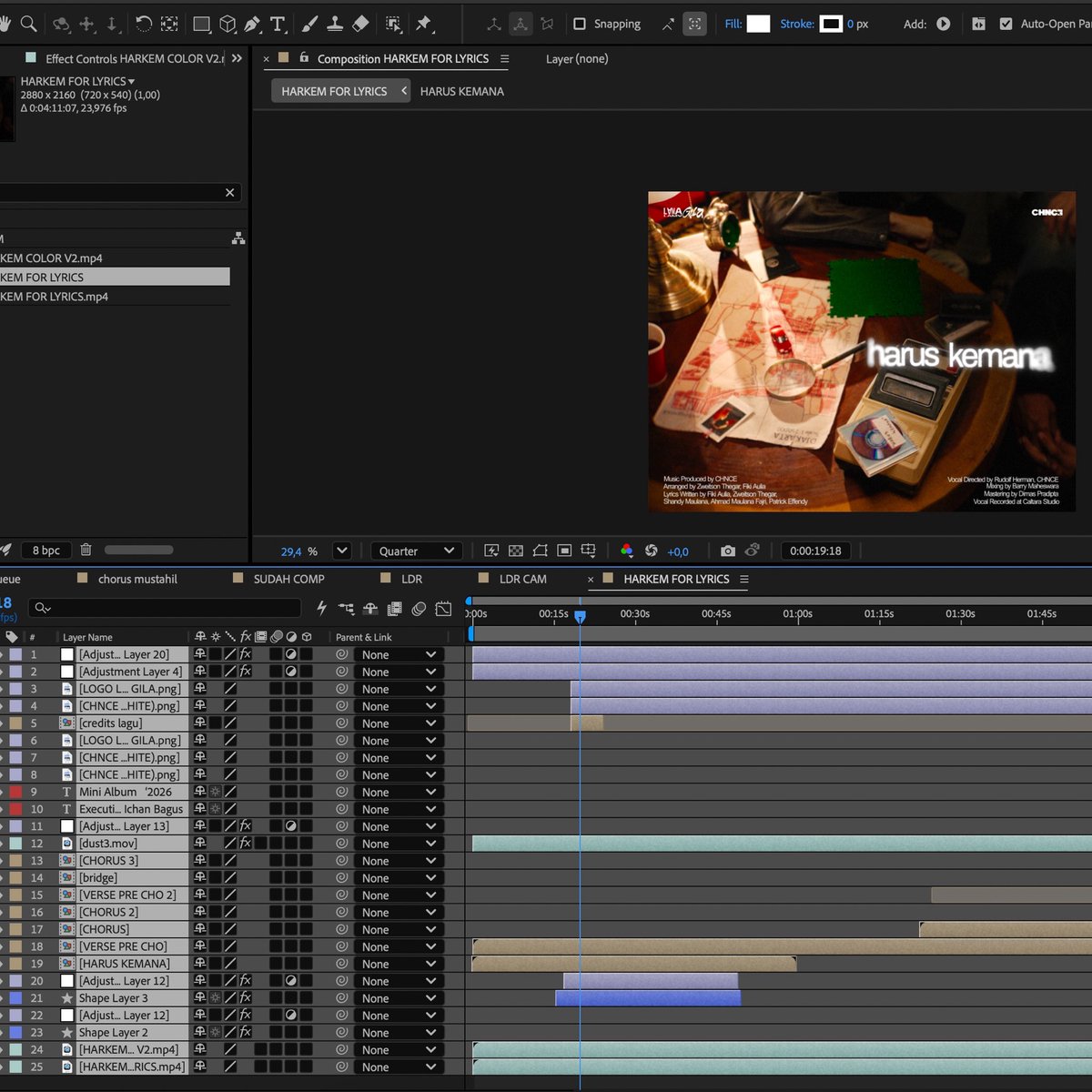This screenshot has width=1092, height=1092.
Task: Toggle fx switch on Shape Layer 2
Action: click(245, 1033)
